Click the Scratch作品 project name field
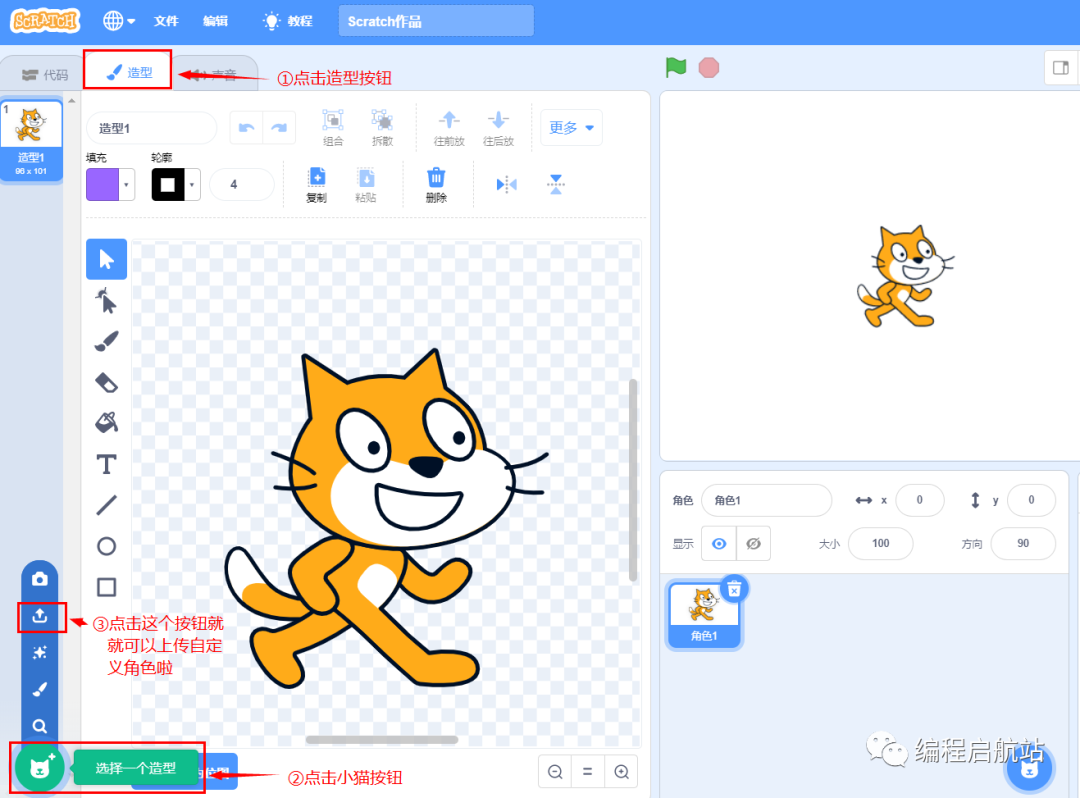This screenshot has height=798, width=1080. tap(435, 20)
